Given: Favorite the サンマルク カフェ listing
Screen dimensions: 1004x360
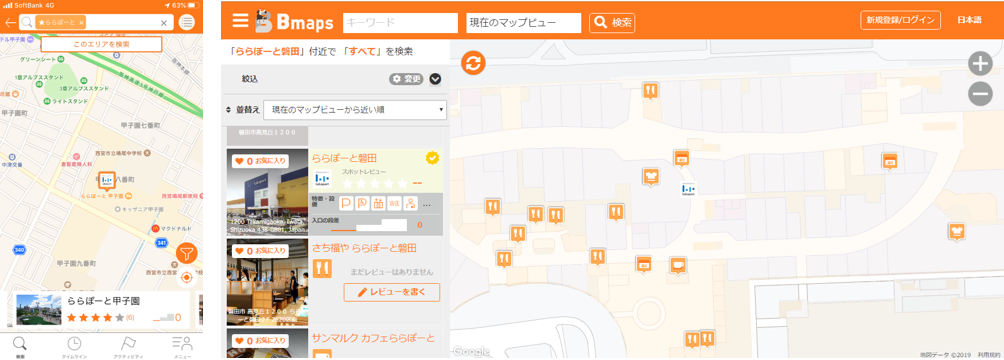Looking at the screenshot, I should coord(260,341).
